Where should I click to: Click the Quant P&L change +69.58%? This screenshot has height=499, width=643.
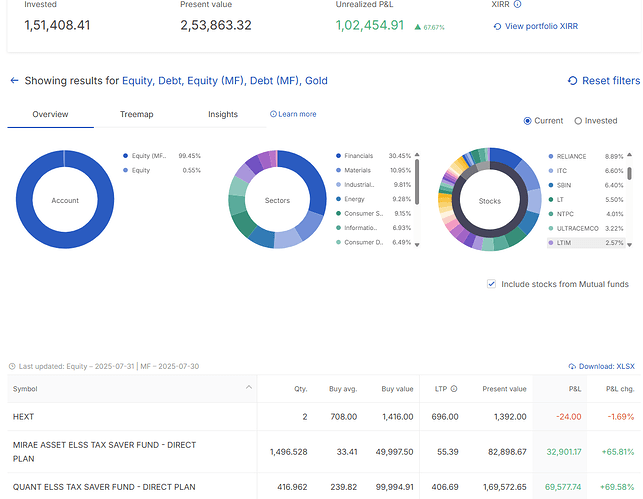[x=617, y=487]
